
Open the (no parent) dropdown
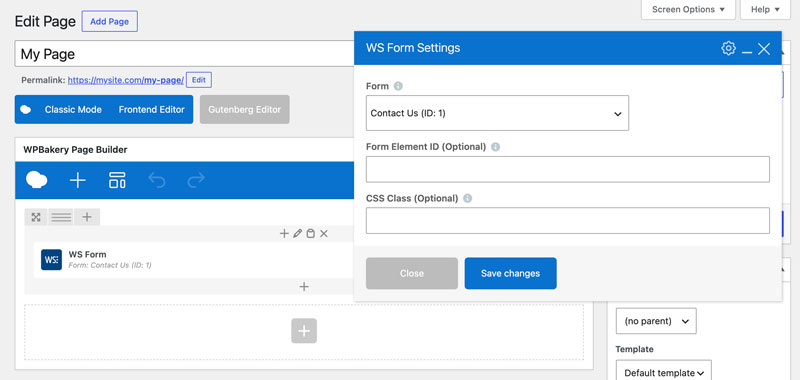click(656, 321)
